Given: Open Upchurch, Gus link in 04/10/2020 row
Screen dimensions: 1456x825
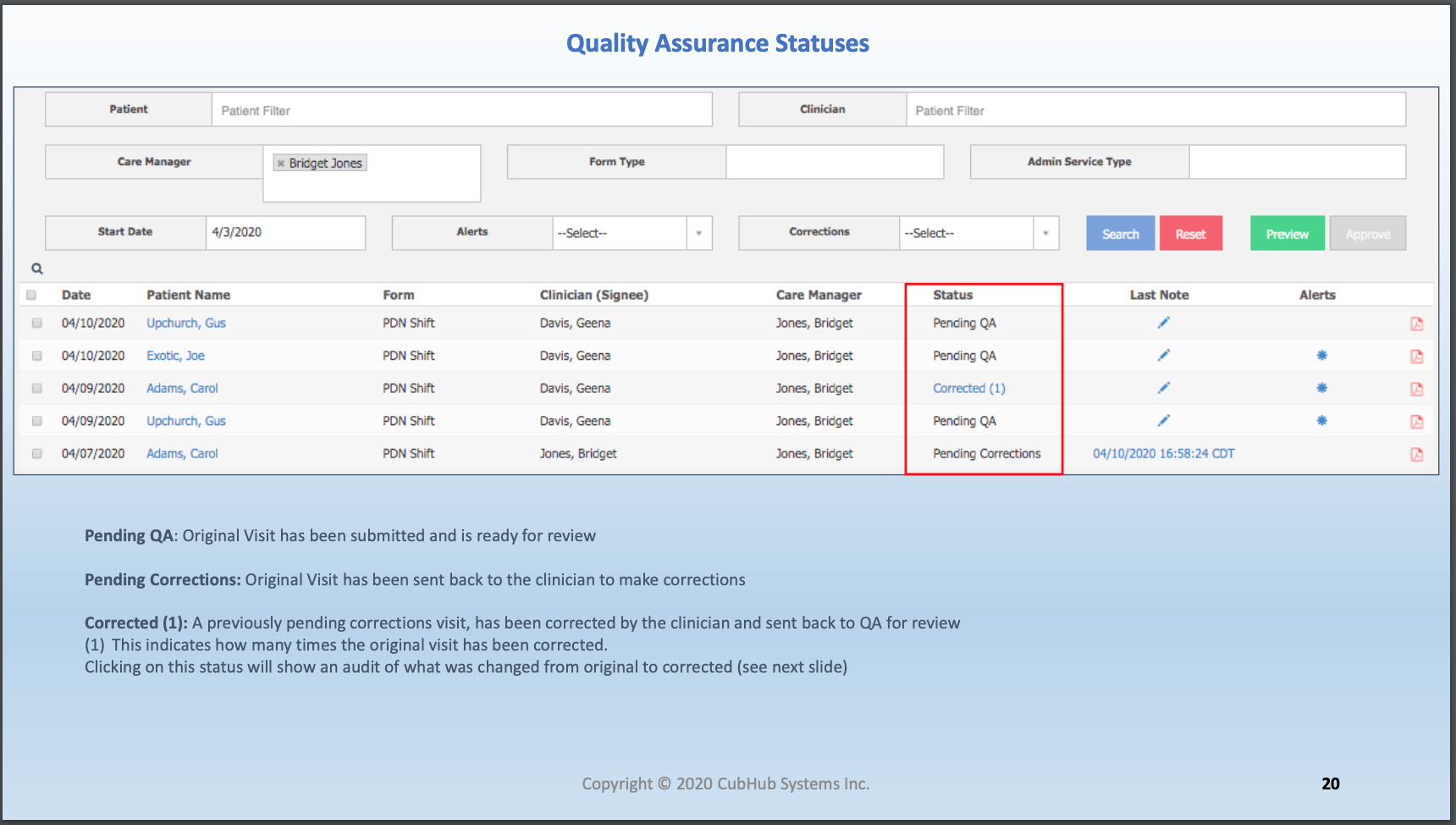Looking at the screenshot, I should (186, 323).
